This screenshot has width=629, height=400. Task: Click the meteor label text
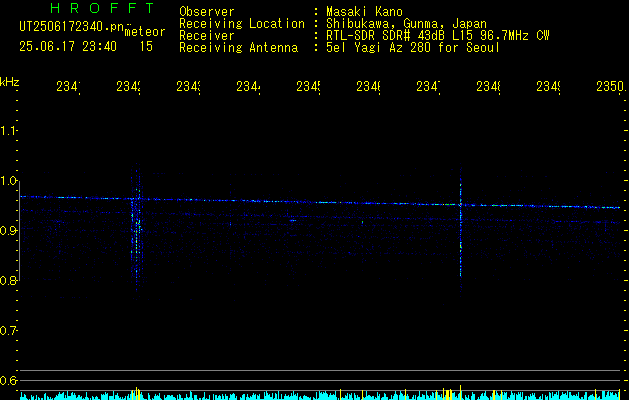tap(145, 32)
